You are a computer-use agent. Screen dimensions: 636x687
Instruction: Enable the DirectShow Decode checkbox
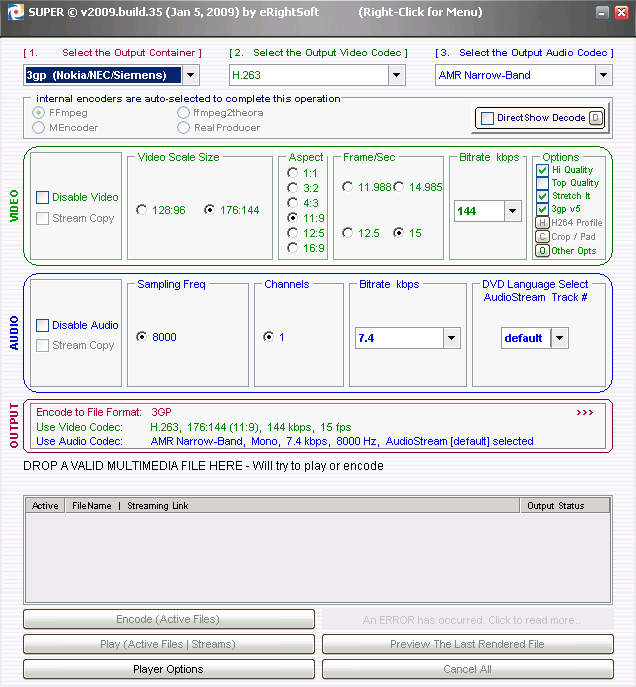click(x=487, y=118)
